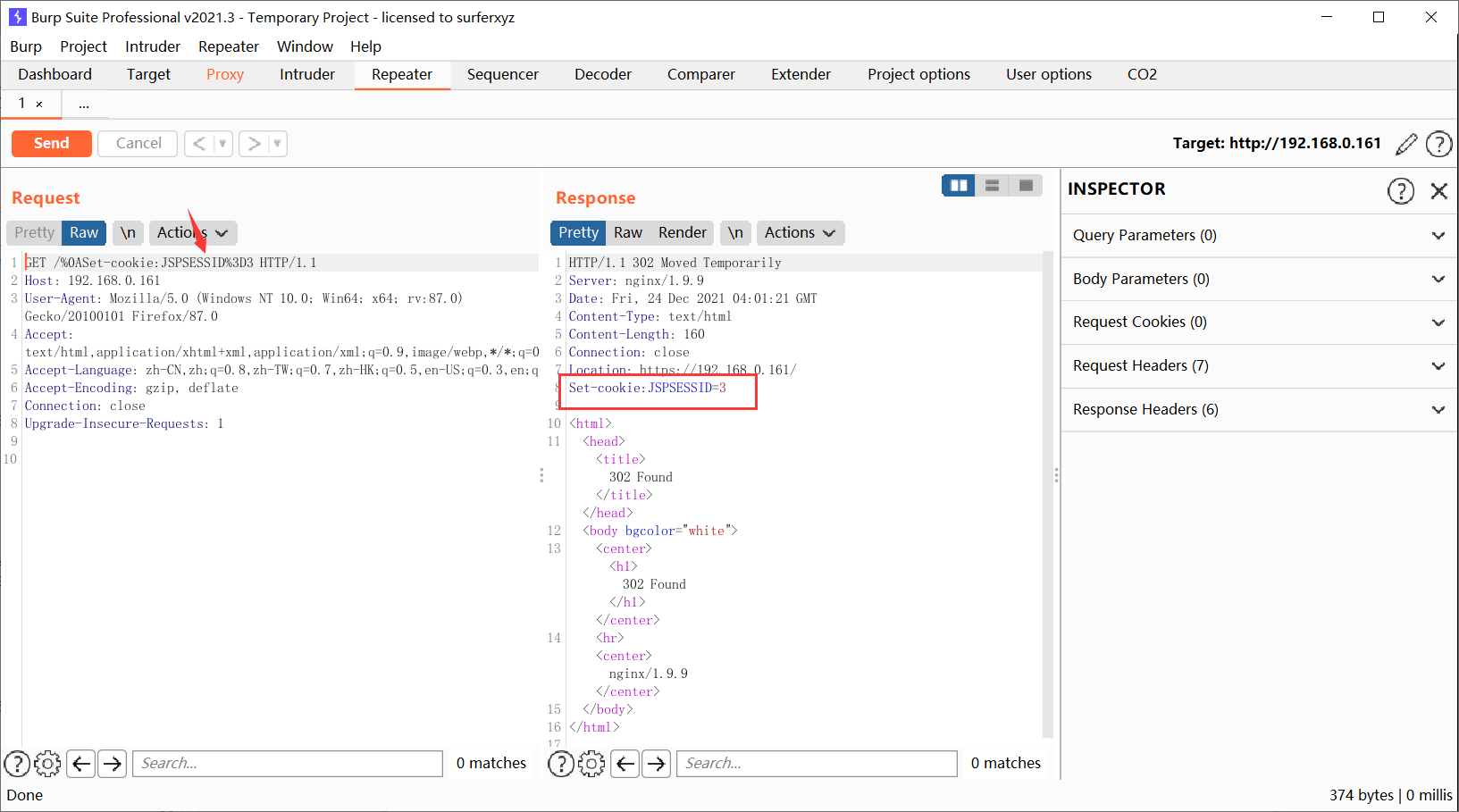Go back in request history

(x=199, y=144)
